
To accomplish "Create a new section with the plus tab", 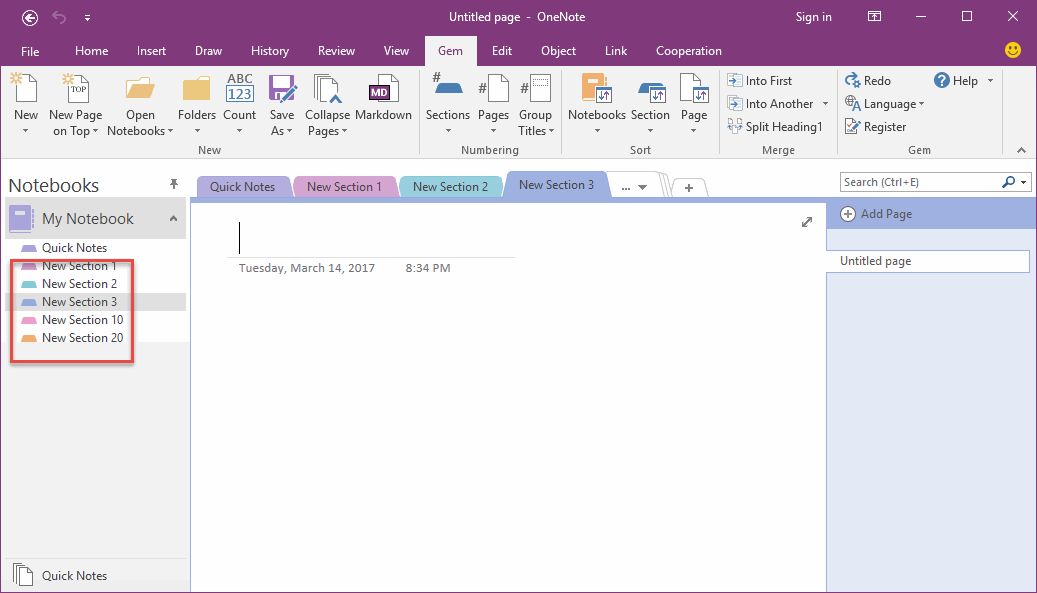I will pos(689,188).
